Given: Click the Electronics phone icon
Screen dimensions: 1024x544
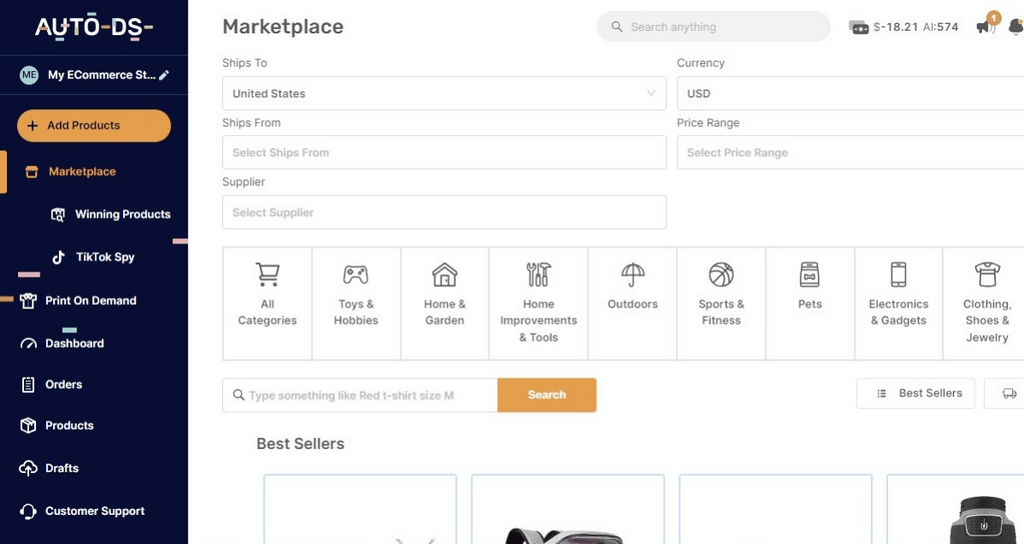Looking at the screenshot, I should (899, 274).
